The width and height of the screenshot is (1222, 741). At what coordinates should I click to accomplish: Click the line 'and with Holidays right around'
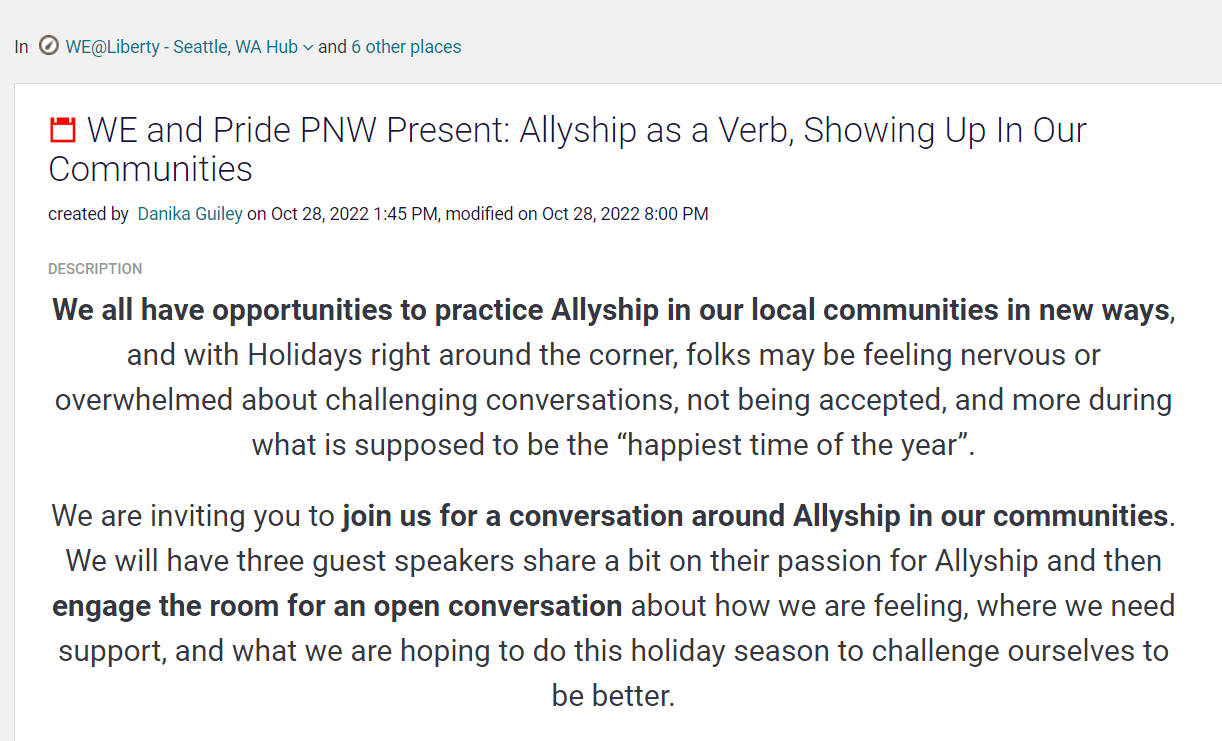(x=614, y=355)
